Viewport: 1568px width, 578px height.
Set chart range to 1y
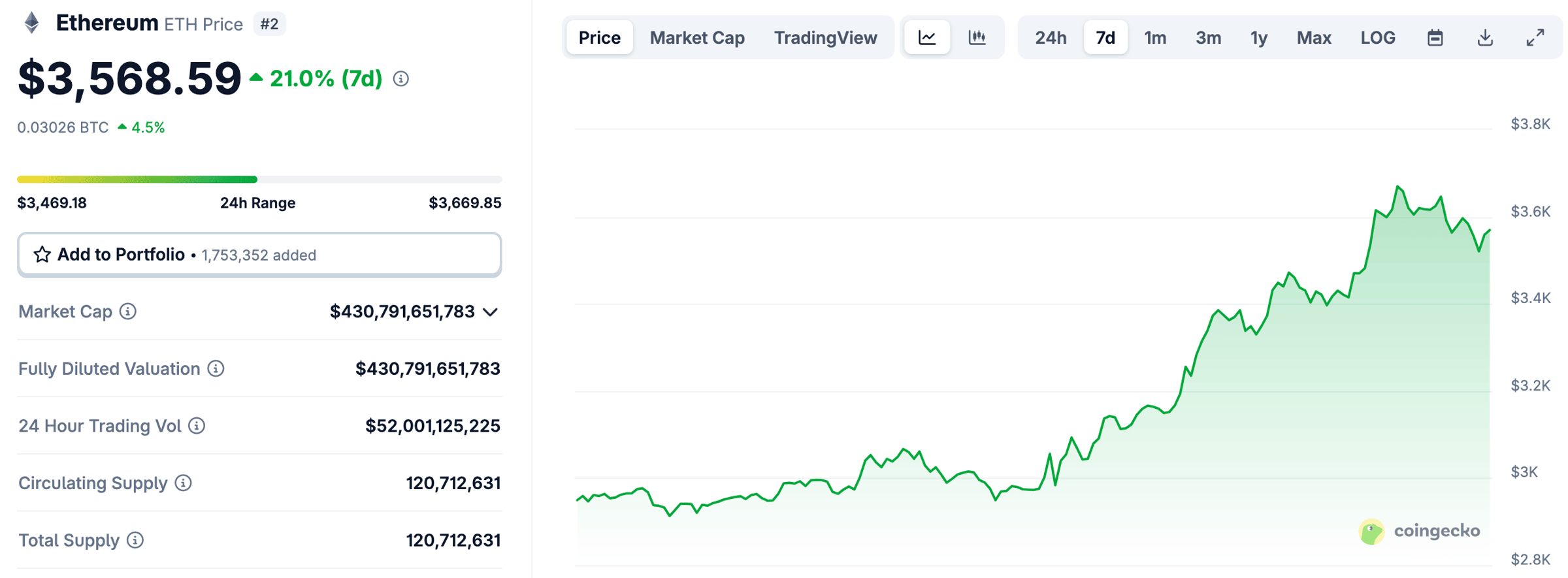1259,38
